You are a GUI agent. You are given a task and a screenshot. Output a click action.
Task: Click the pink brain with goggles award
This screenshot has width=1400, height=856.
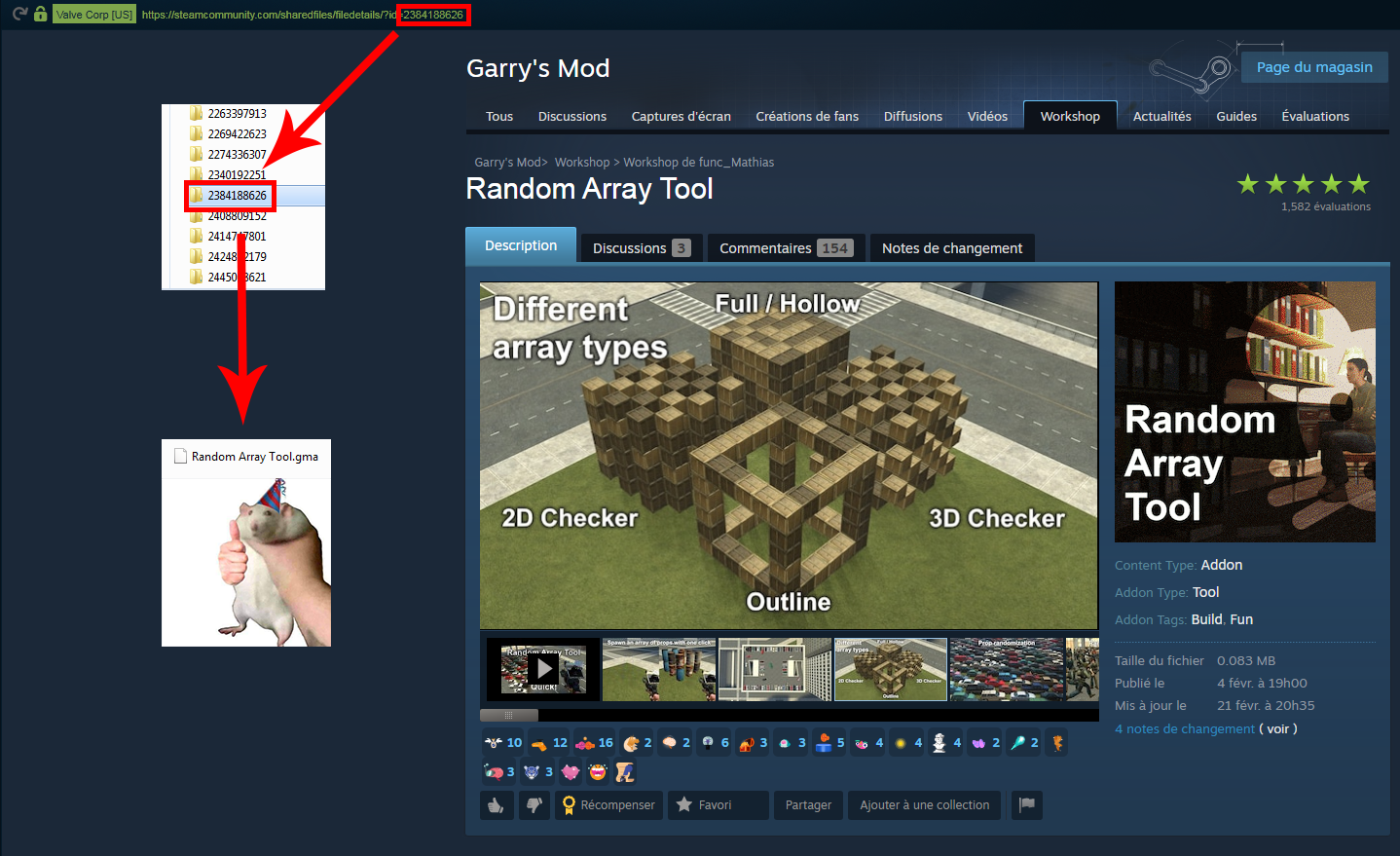(x=499, y=772)
